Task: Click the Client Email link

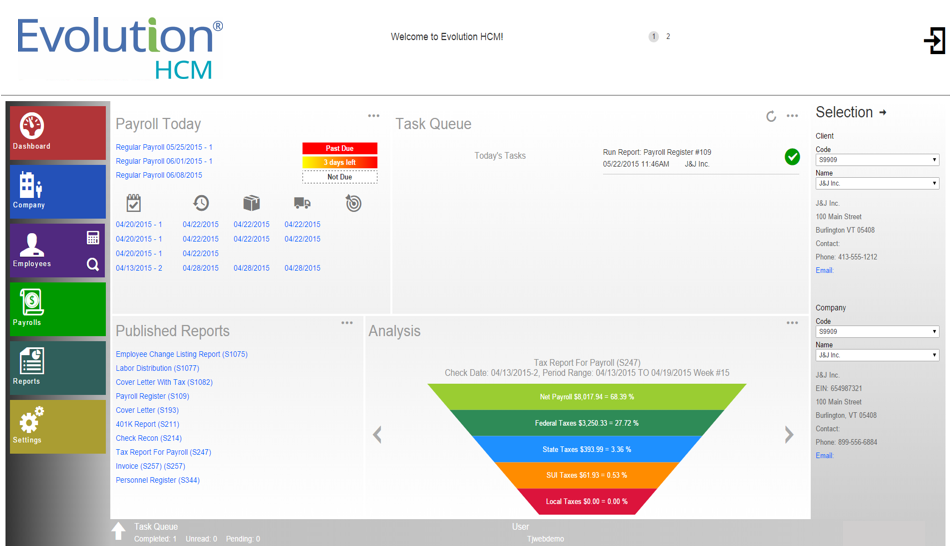Action: (x=825, y=270)
